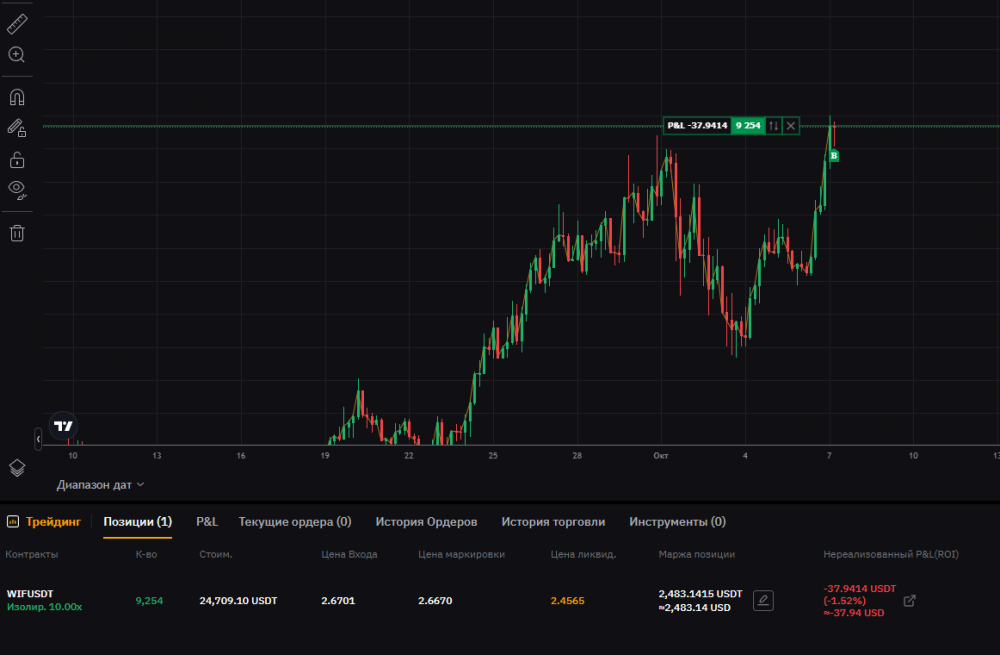1000x655 pixels.
Task: Open the object tree layers icon
Action: 17,467
